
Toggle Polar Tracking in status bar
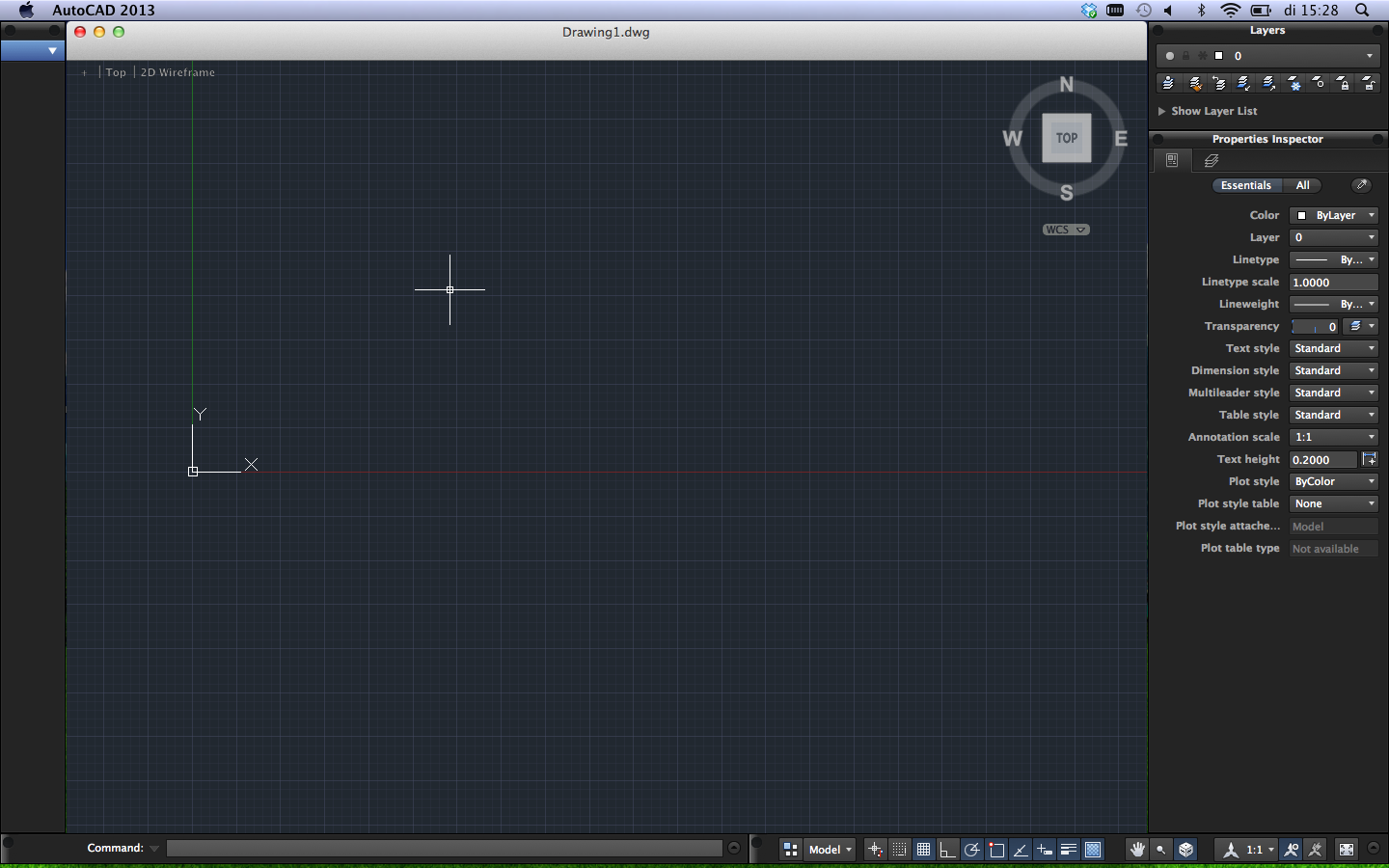pyautogui.click(x=972, y=850)
